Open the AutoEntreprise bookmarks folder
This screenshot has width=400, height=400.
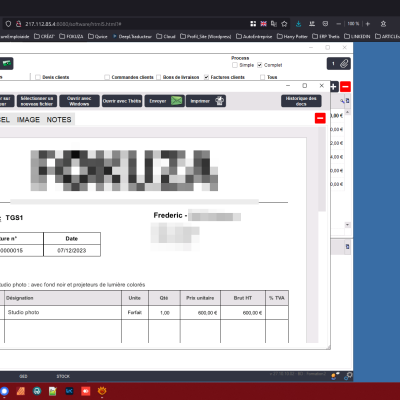pos(254,36)
